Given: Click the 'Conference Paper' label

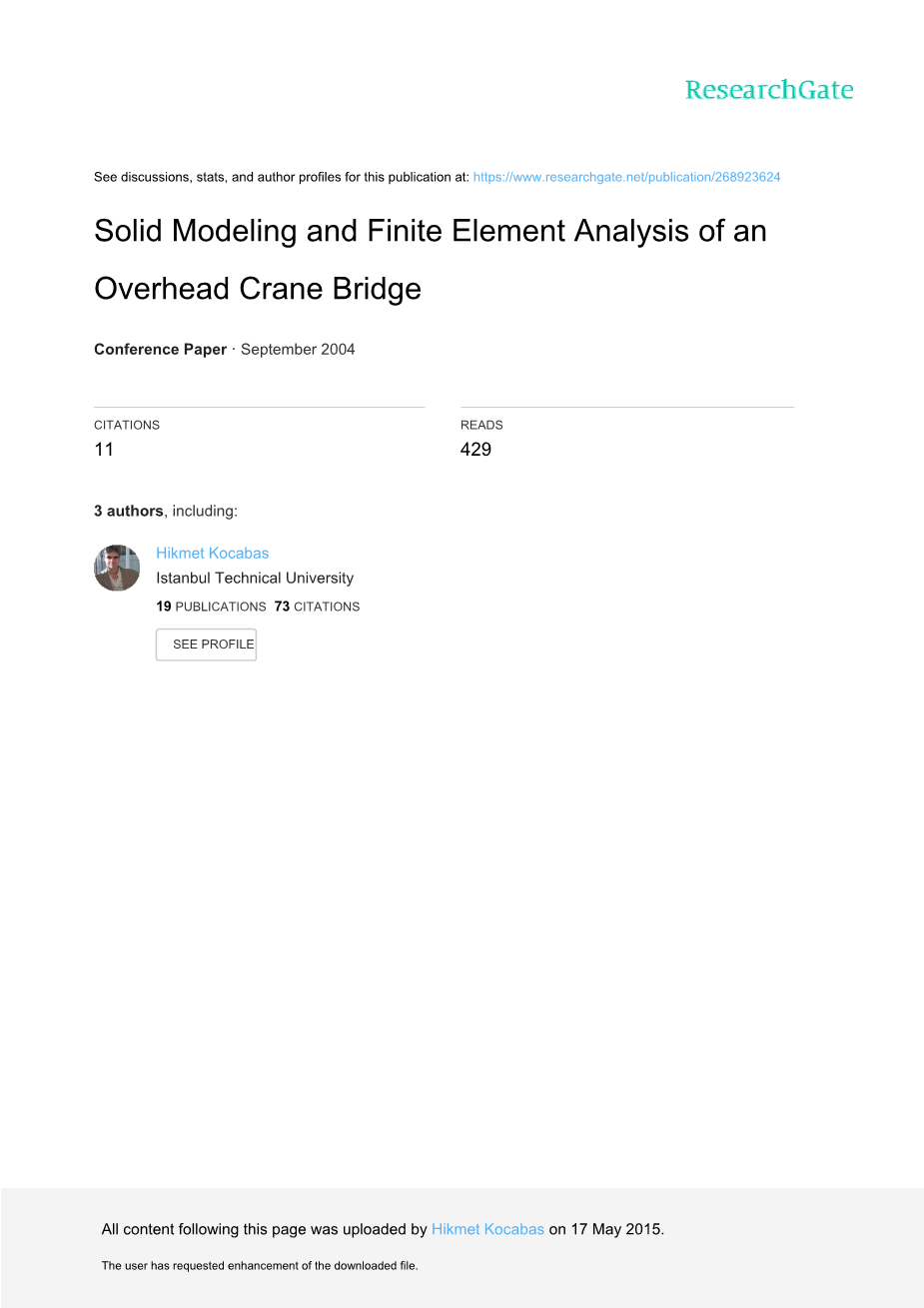Looking at the screenshot, I should tap(160, 349).
